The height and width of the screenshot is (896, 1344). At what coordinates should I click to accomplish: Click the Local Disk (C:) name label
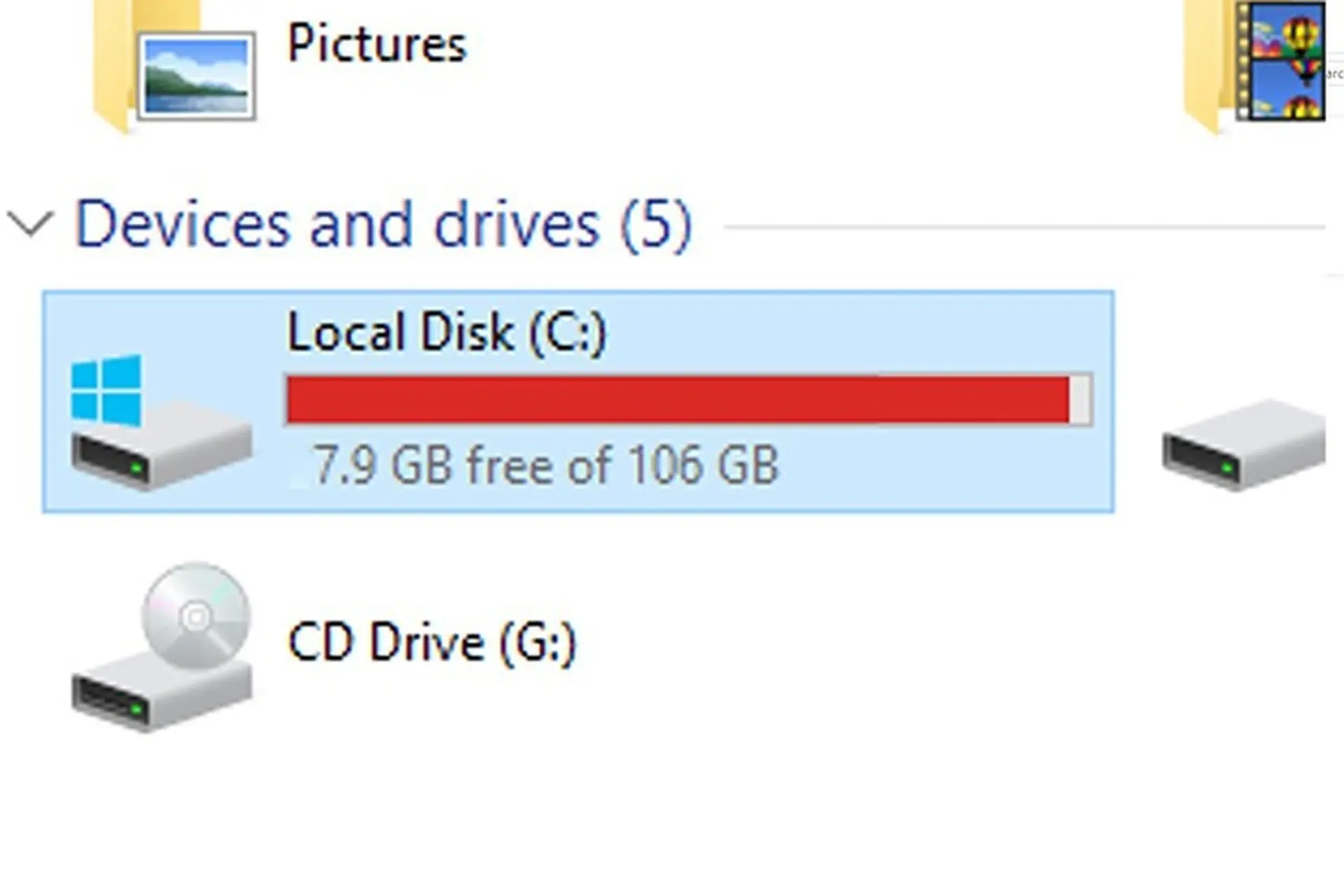pyautogui.click(x=447, y=332)
